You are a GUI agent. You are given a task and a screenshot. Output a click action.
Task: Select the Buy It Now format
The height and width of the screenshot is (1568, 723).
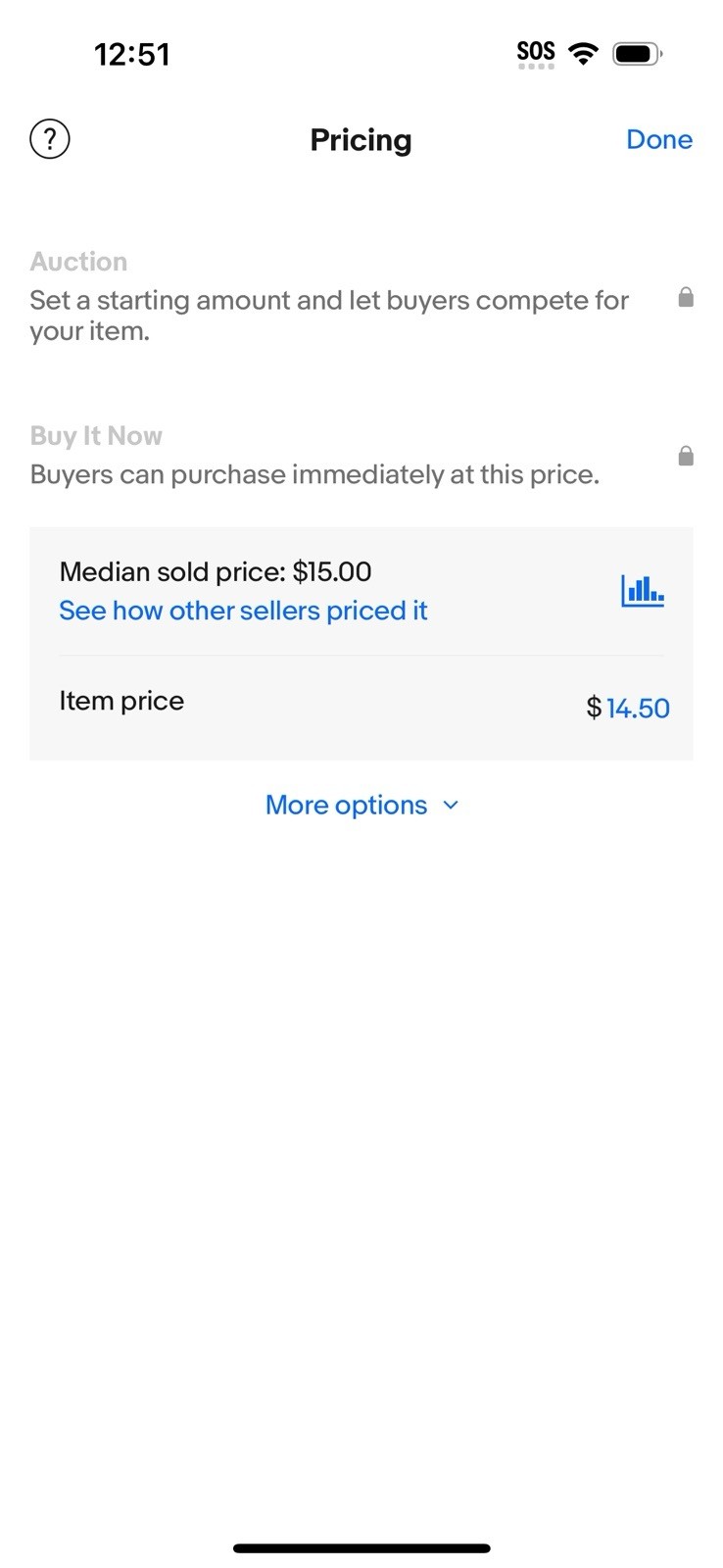coord(96,436)
